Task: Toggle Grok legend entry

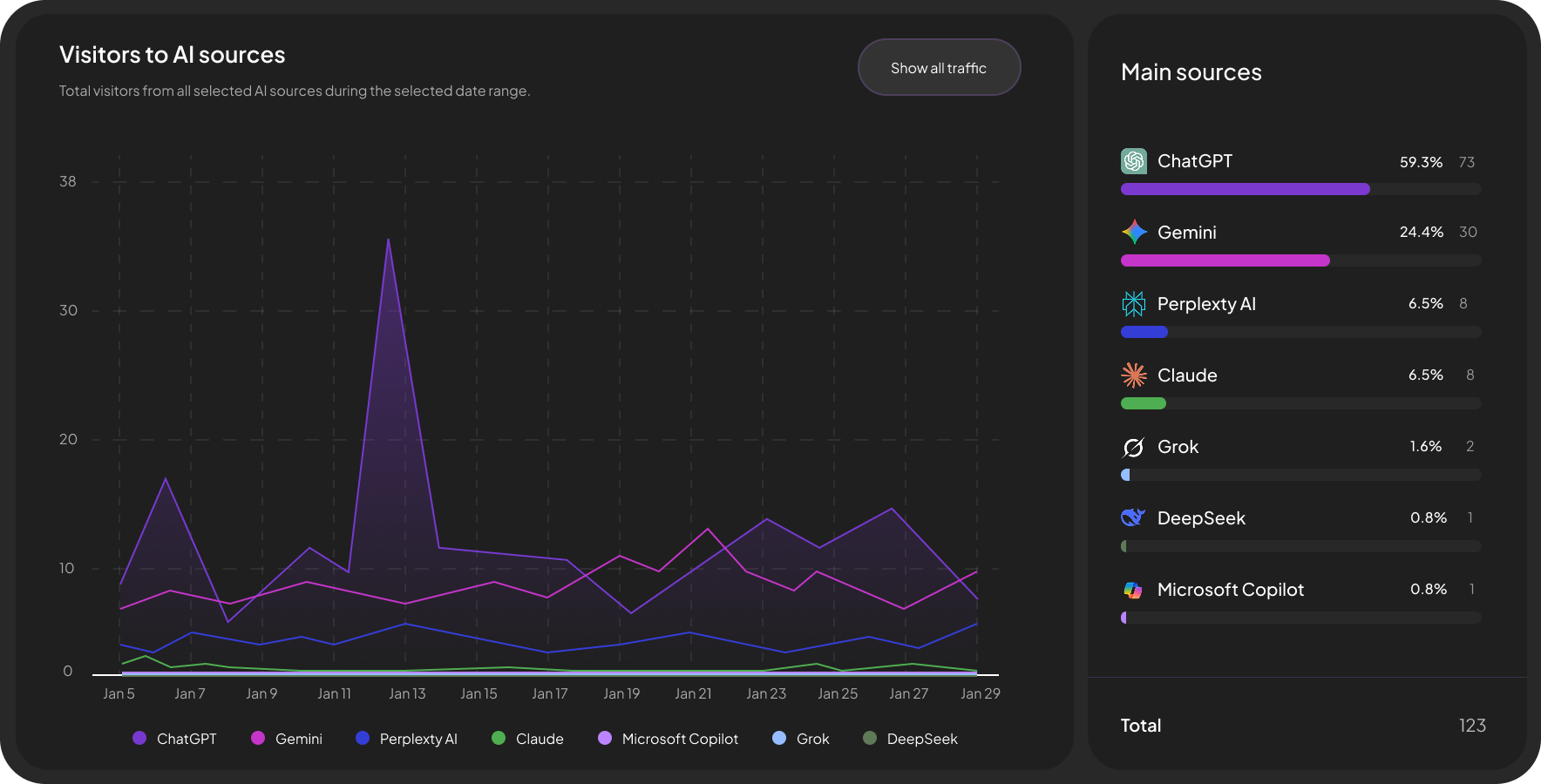Action: pos(801,739)
